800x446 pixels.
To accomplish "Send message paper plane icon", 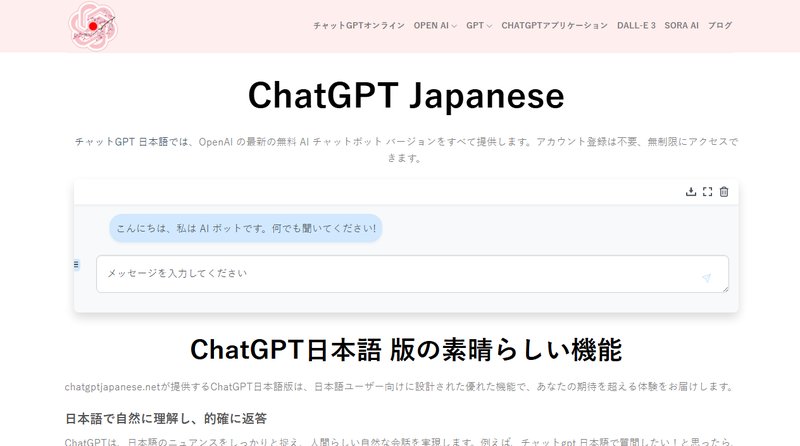I will pyautogui.click(x=706, y=278).
